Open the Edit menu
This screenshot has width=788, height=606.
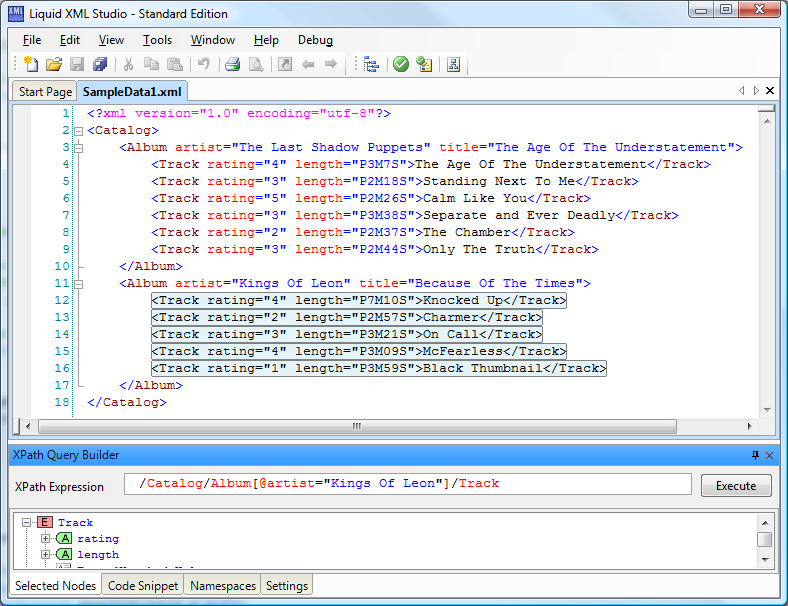(x=69, y=40)
